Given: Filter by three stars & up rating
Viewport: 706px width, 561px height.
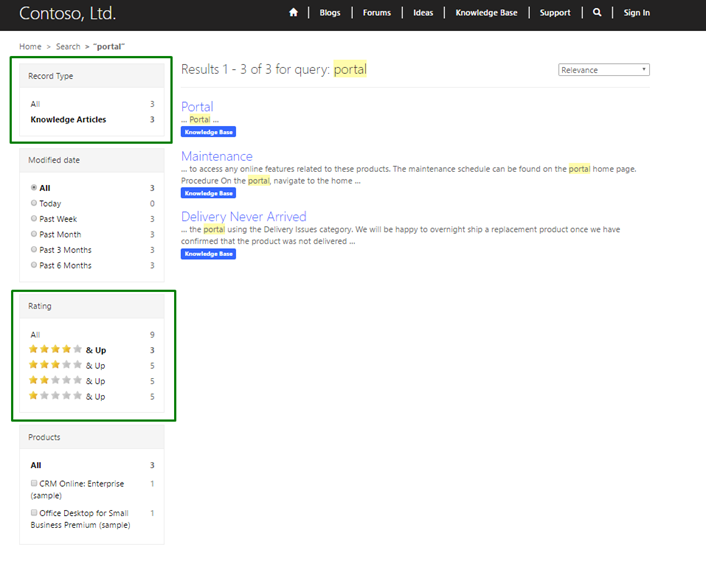Looking at the screenshot, I should [x=67, y=366].
